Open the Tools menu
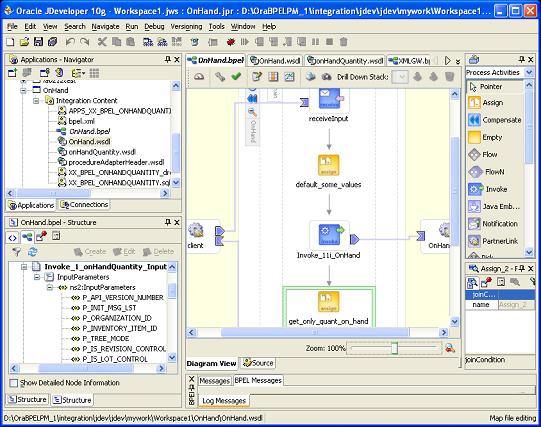The height and width of the screenshot is (427, 541). (x=216, y=26)
